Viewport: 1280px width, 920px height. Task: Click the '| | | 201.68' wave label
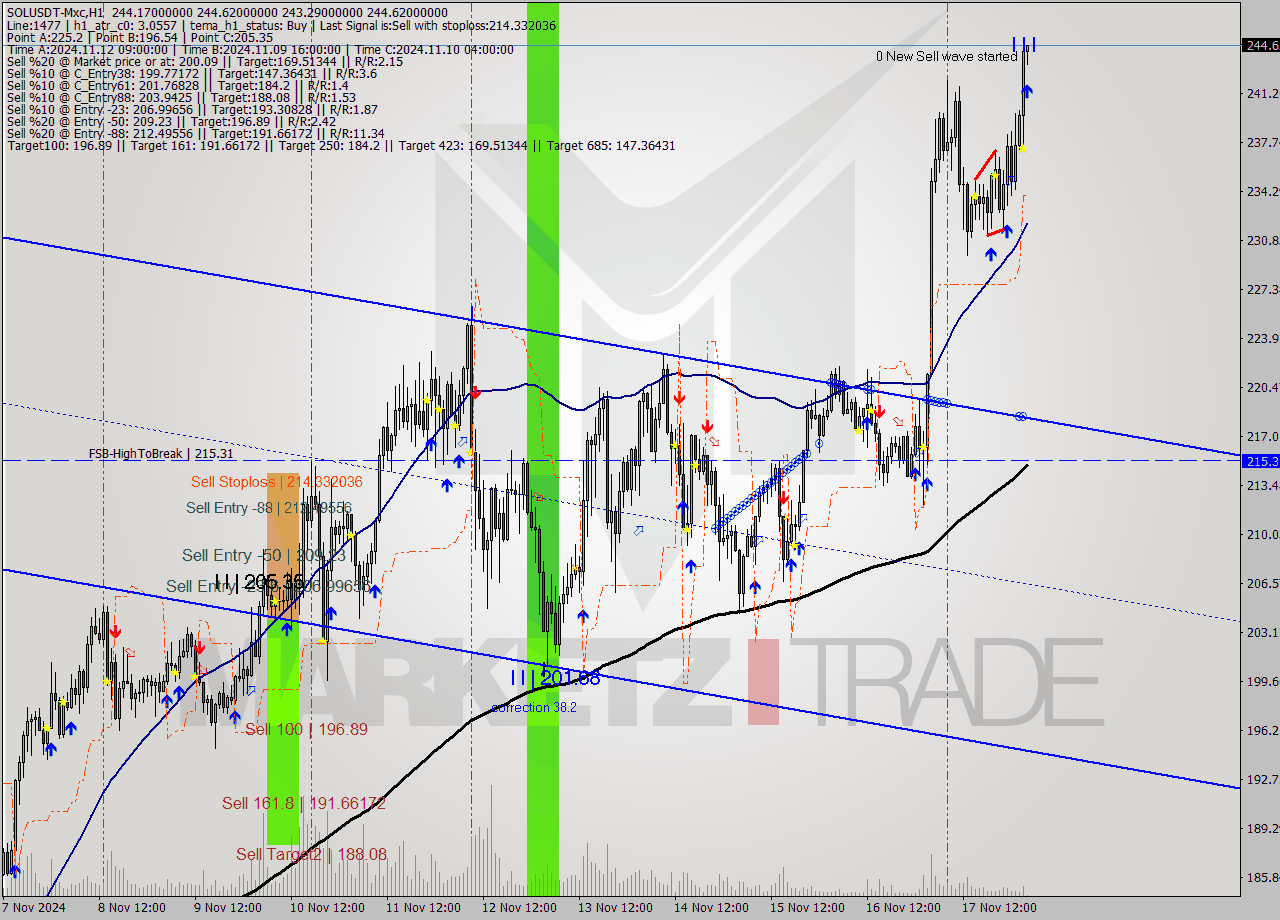pyautogui.click(x=555, y=678)
